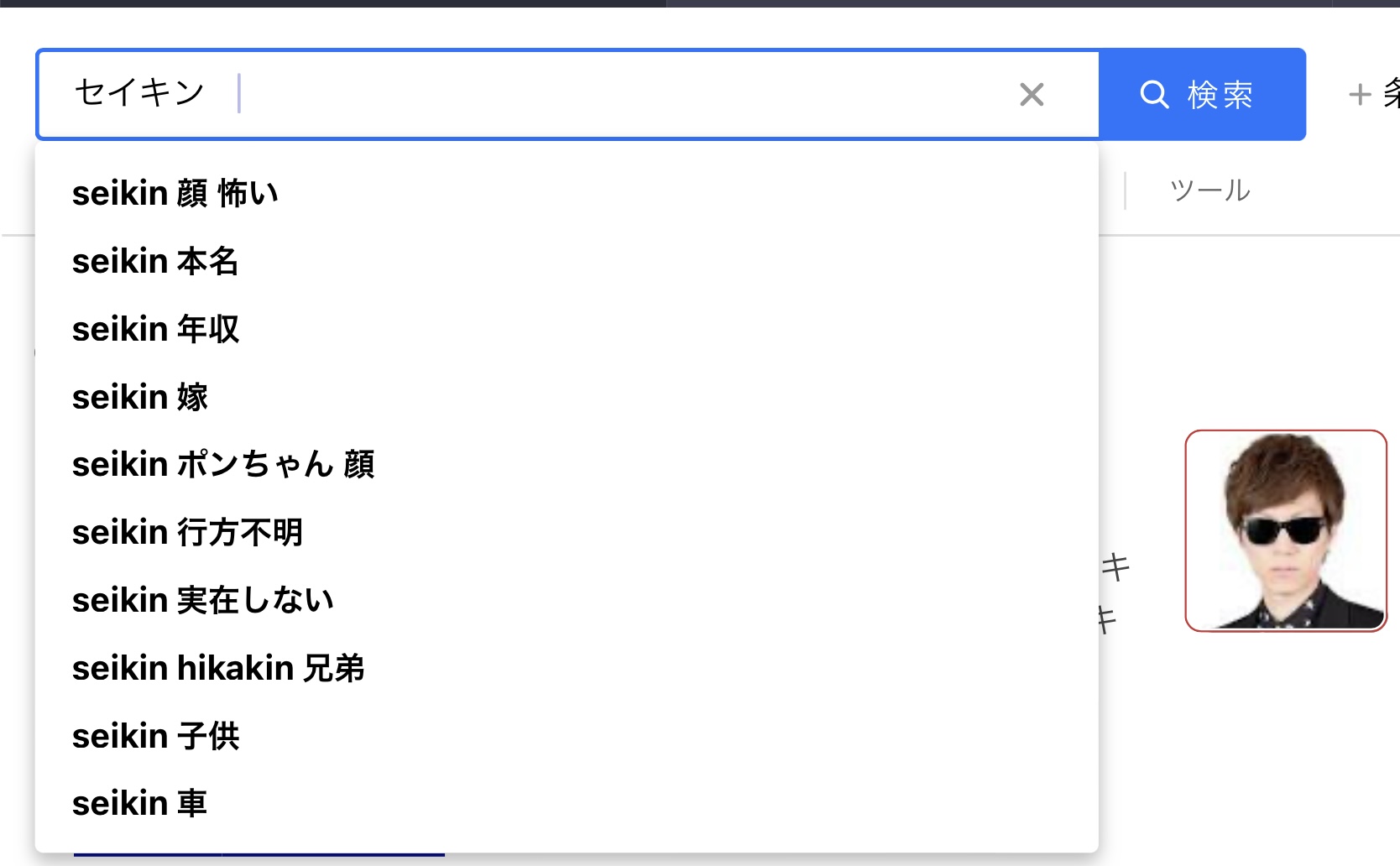Clear the search field with the X icon
Image resolution: width=1400 pixels, height=866 pixels.
(x=1032, y=95)
